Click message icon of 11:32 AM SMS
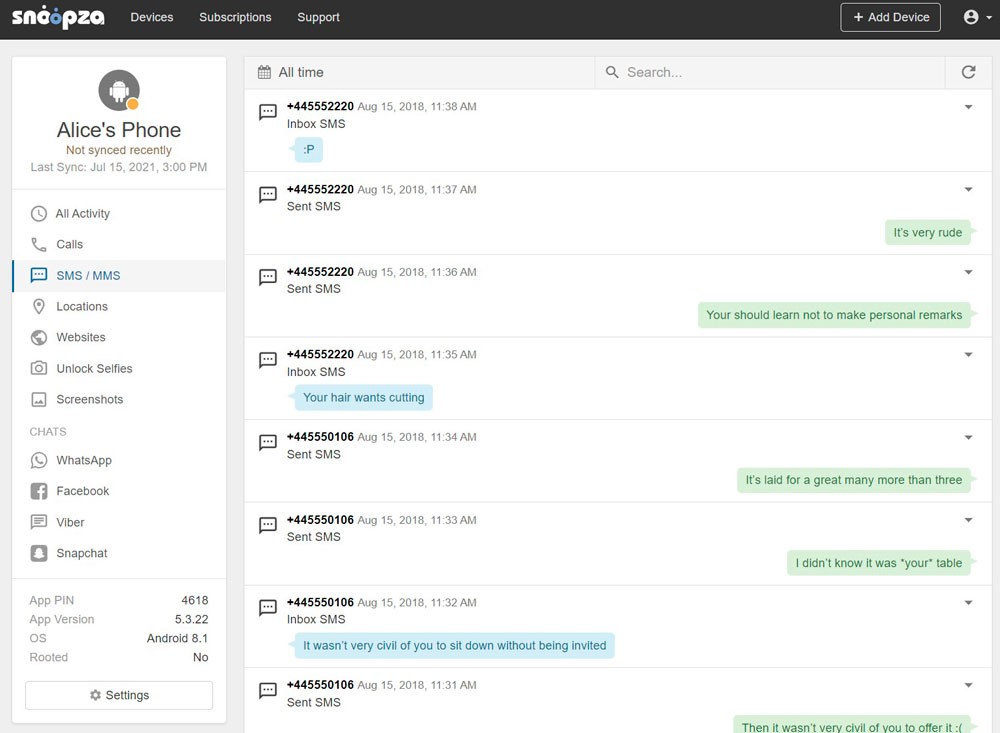The image size is (1000, 733). point(268,607)
